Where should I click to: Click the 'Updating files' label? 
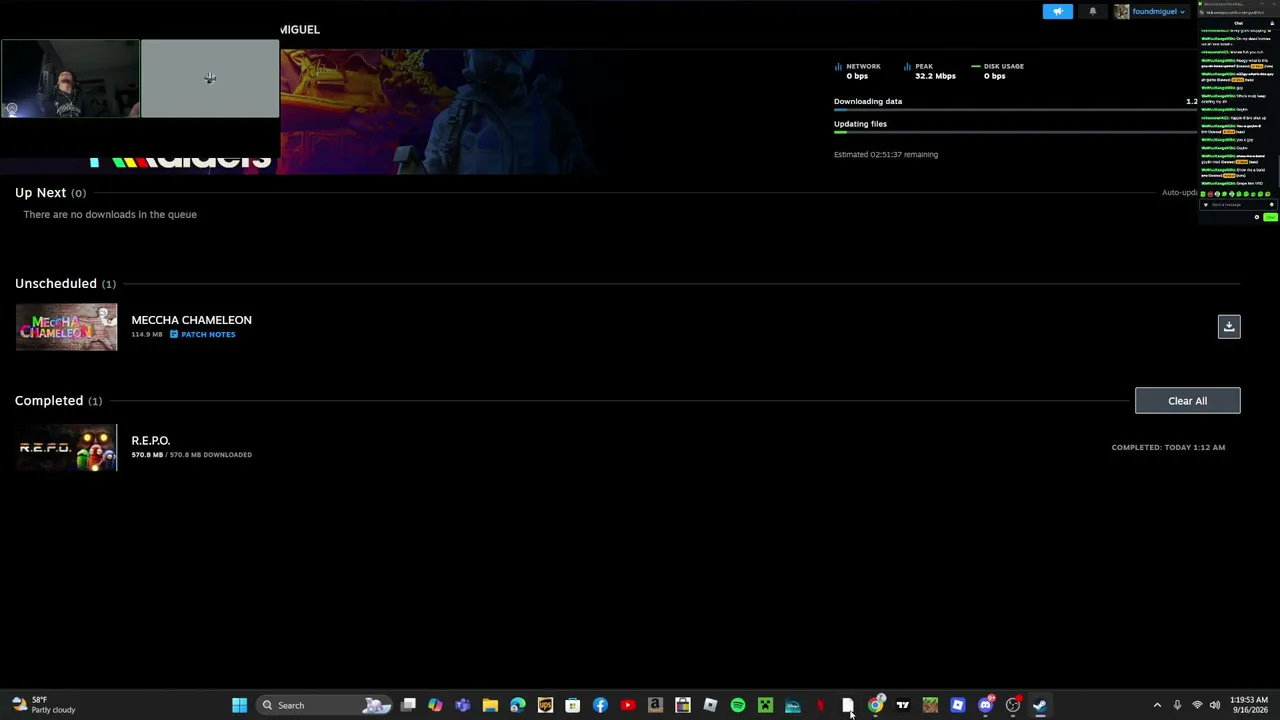pyautogui.click(x=860, y=124)
